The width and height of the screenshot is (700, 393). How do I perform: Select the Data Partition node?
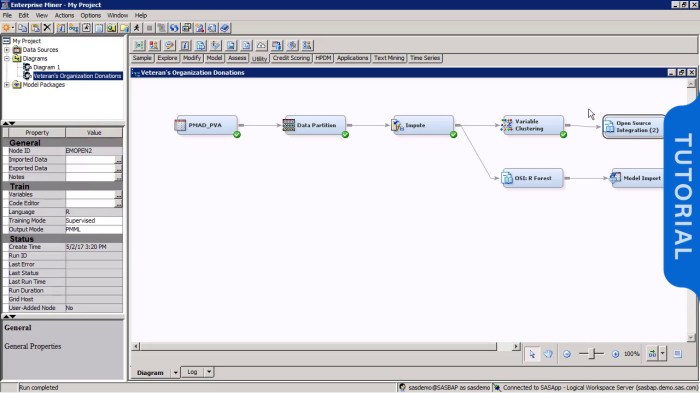[315, 125]
